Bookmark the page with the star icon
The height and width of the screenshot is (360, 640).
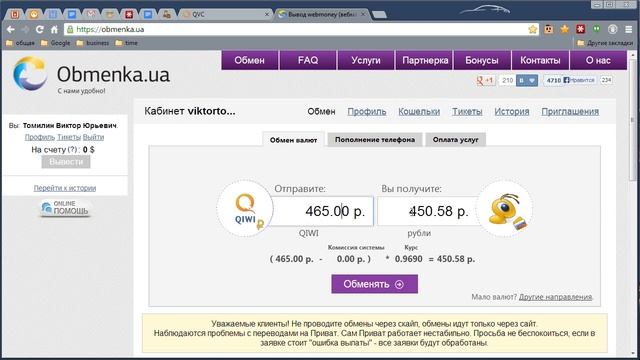(532, 29)
